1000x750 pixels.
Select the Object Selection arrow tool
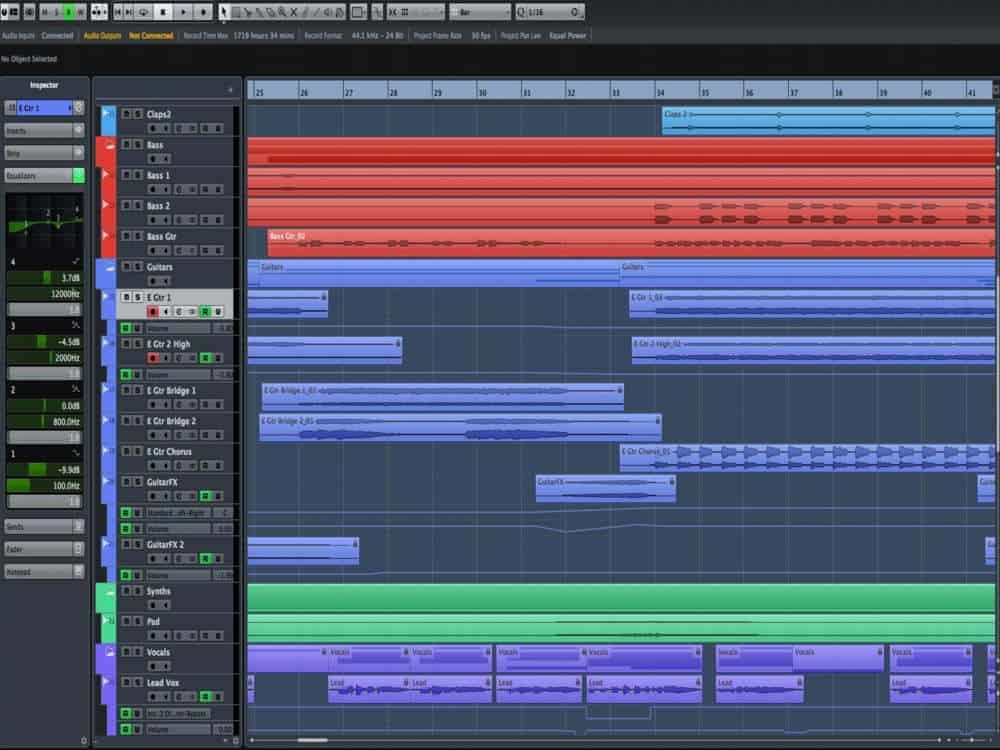(x=223, y=12)
